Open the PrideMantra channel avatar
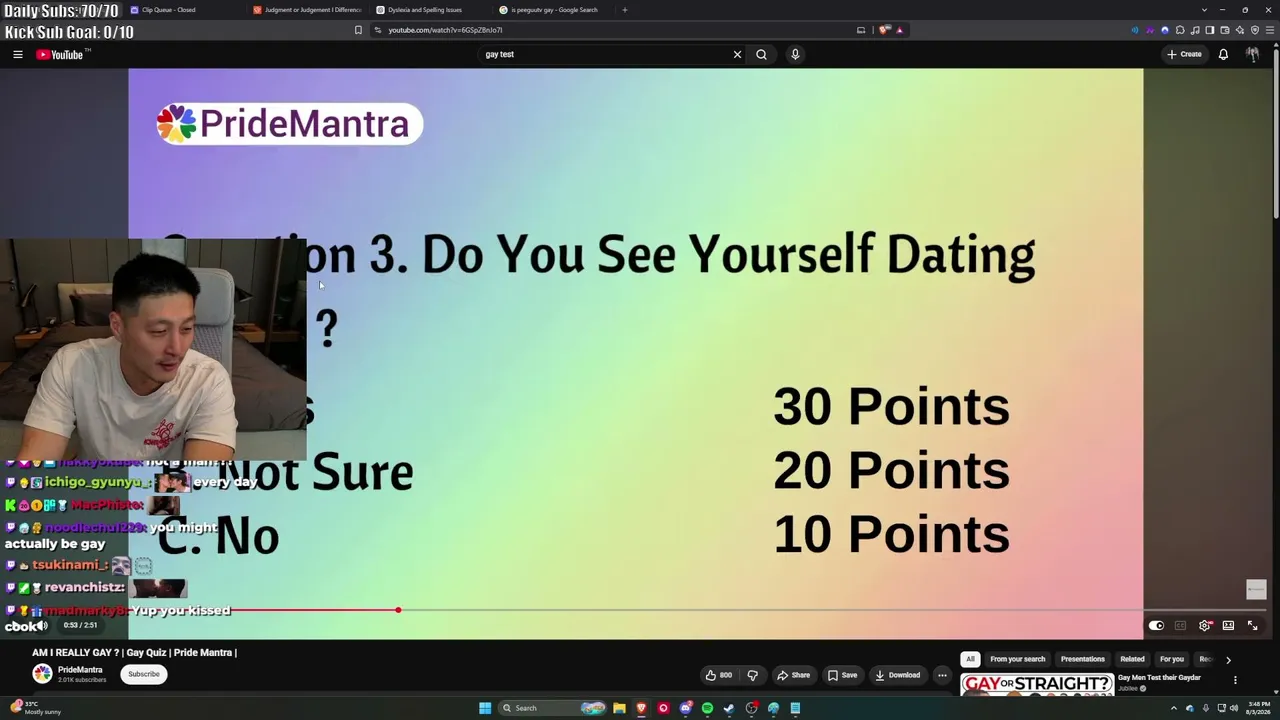 pos(42,674)
